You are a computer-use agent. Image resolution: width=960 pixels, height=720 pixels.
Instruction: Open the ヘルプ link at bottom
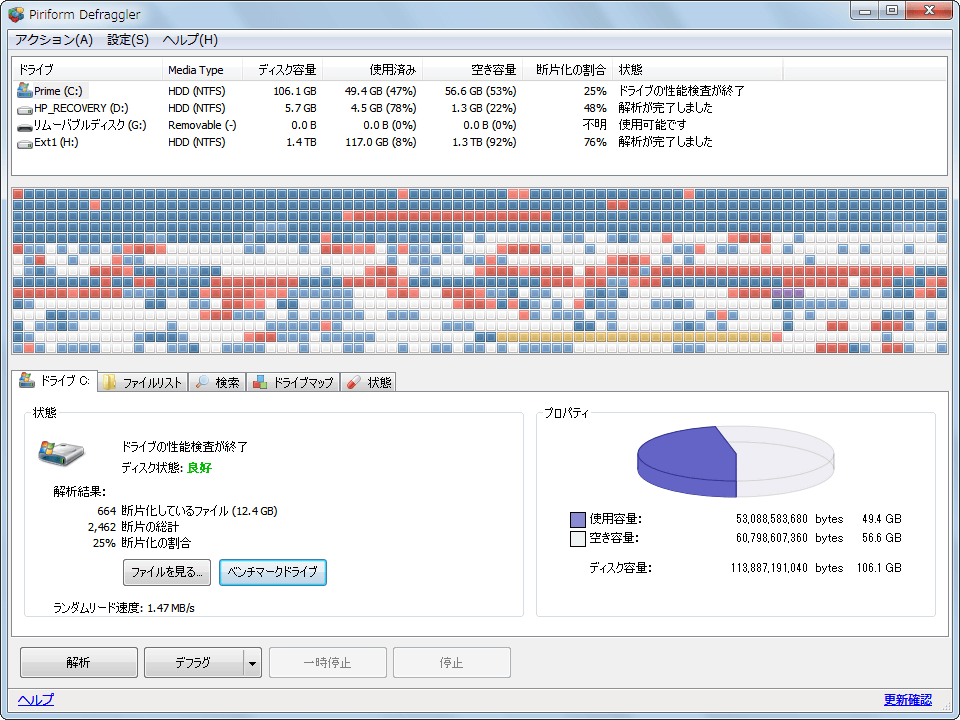(x=36, y=700)
